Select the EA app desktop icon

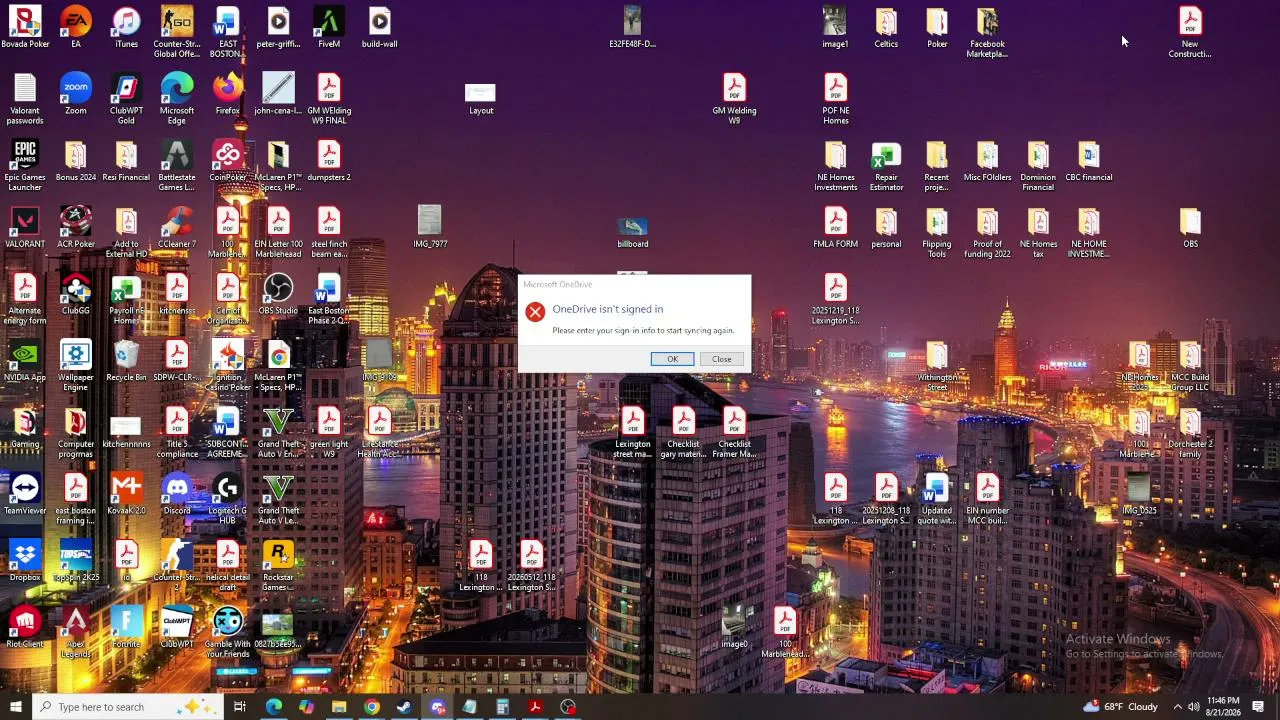click(76, 28)
